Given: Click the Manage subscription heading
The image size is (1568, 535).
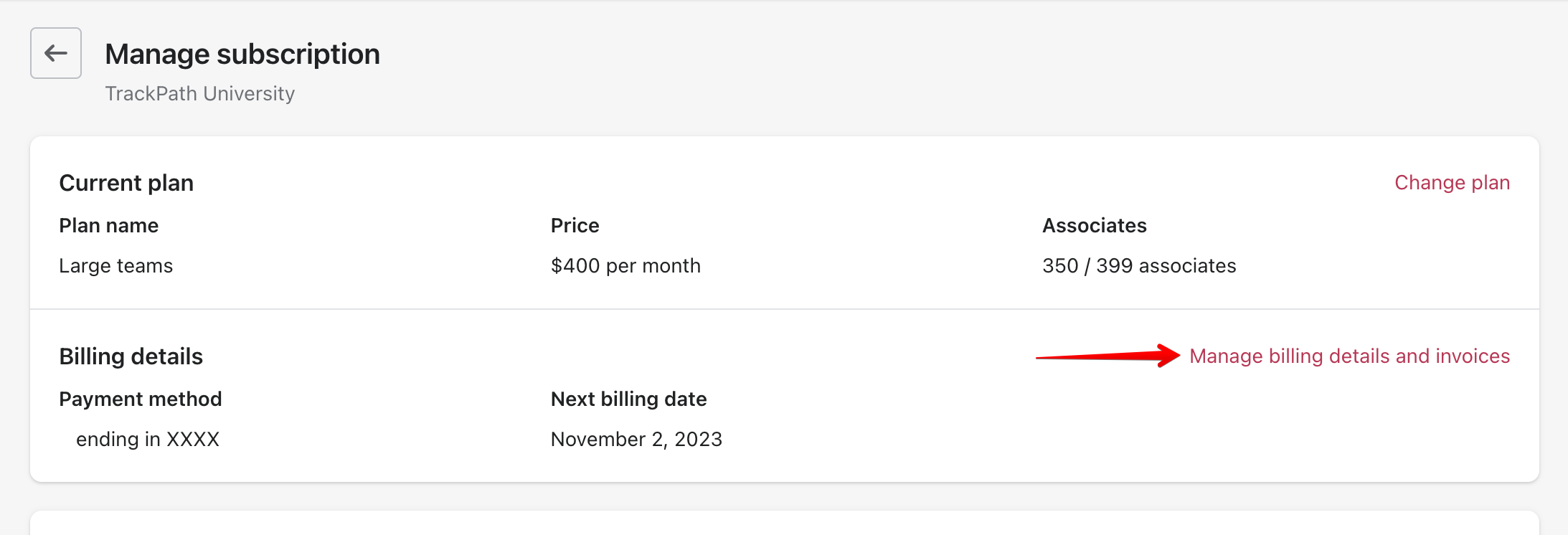Looking at the screenshot, I should click(242, 53).
